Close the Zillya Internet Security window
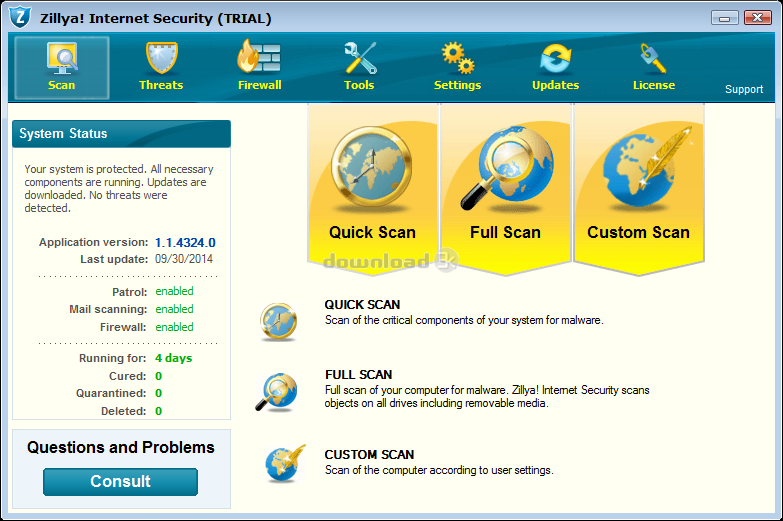The width and height of the screenshot is (783, 521). click(758, 18)
